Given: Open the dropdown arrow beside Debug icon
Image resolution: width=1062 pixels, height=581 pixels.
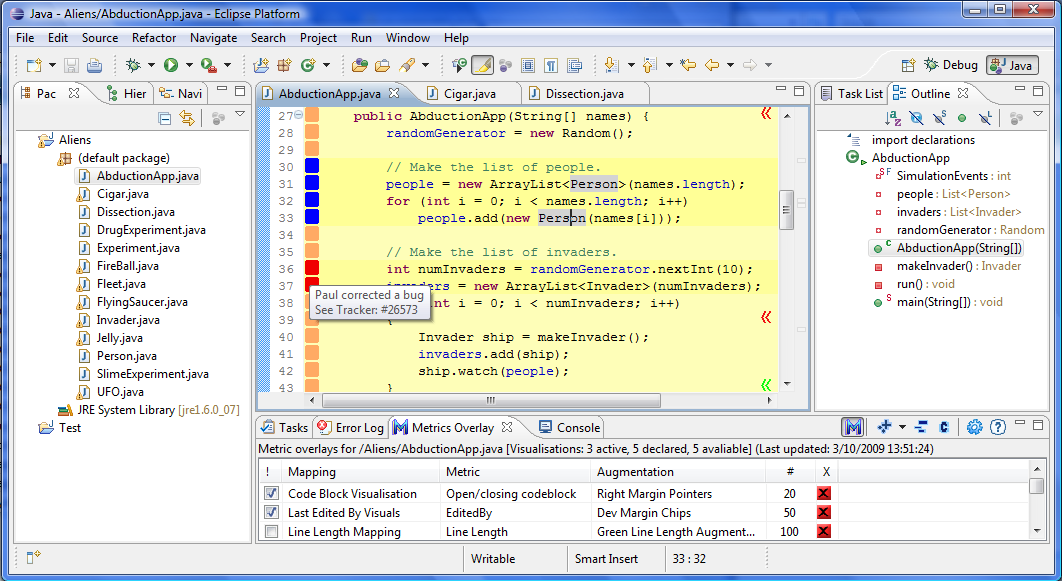Looking at the screenshot, I should pos(151,65).
